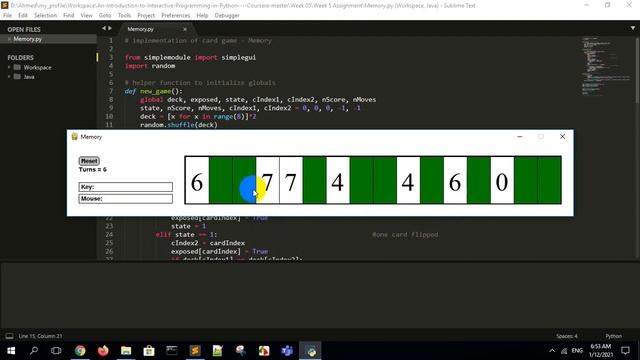Viewport: 640px width, 360px height.
Task: Click the Workspace folder icon
Action: [17, 67]
